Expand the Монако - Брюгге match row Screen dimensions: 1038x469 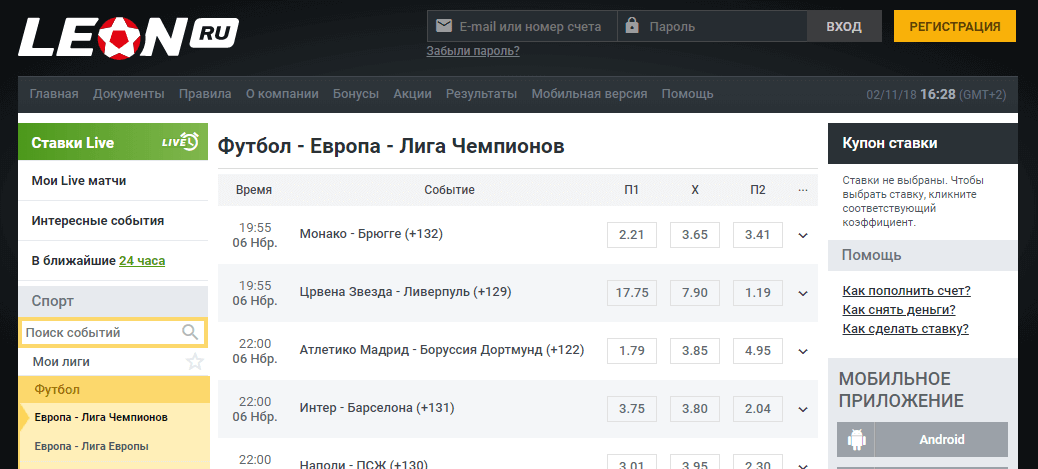click(803, 235)
